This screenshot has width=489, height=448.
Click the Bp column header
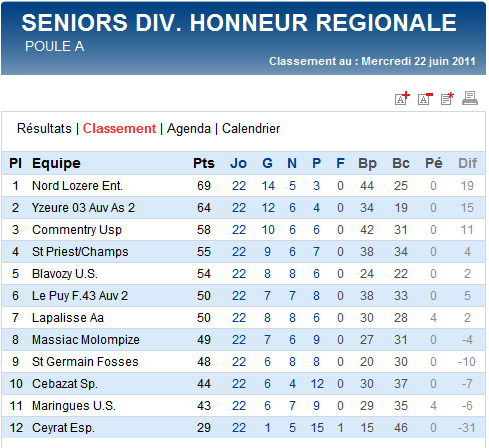[367, 163]
